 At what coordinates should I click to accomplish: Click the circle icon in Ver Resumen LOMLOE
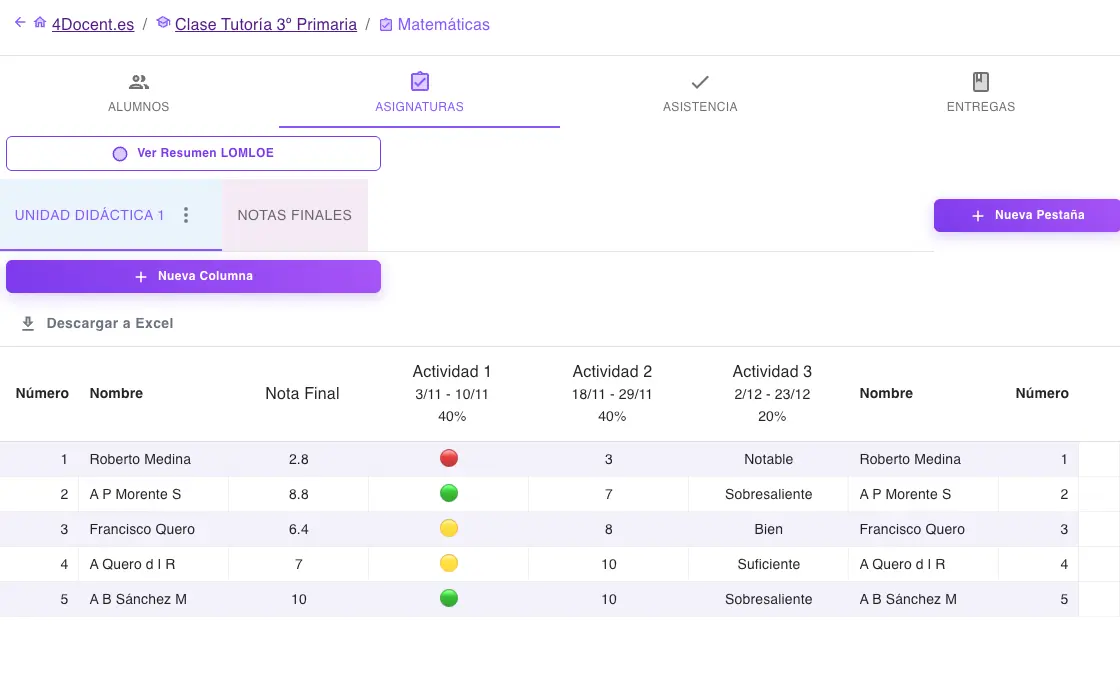point(120,154)
